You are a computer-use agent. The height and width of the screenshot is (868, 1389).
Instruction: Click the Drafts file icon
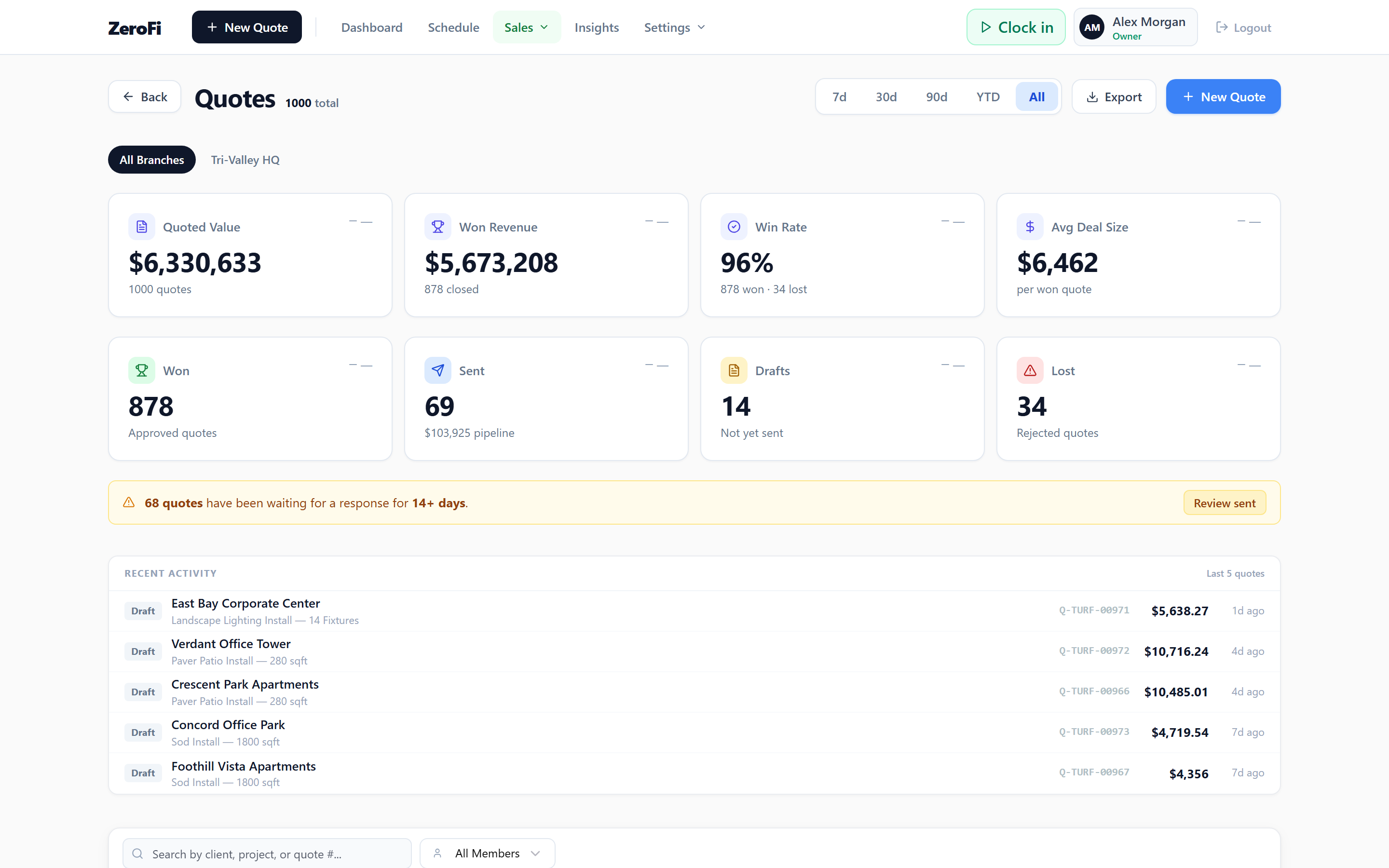[734, 370]
